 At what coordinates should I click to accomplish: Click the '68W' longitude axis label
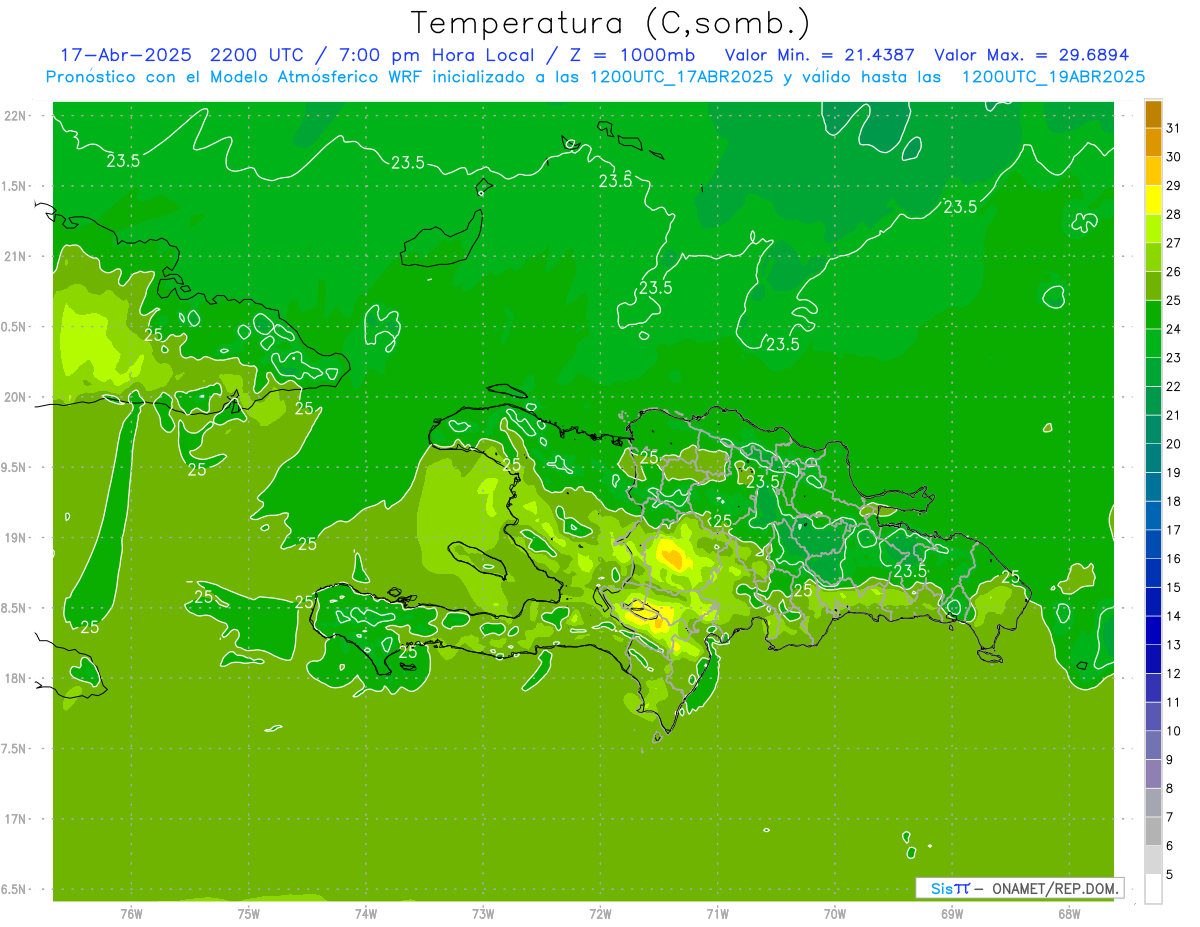point(1069,913)
